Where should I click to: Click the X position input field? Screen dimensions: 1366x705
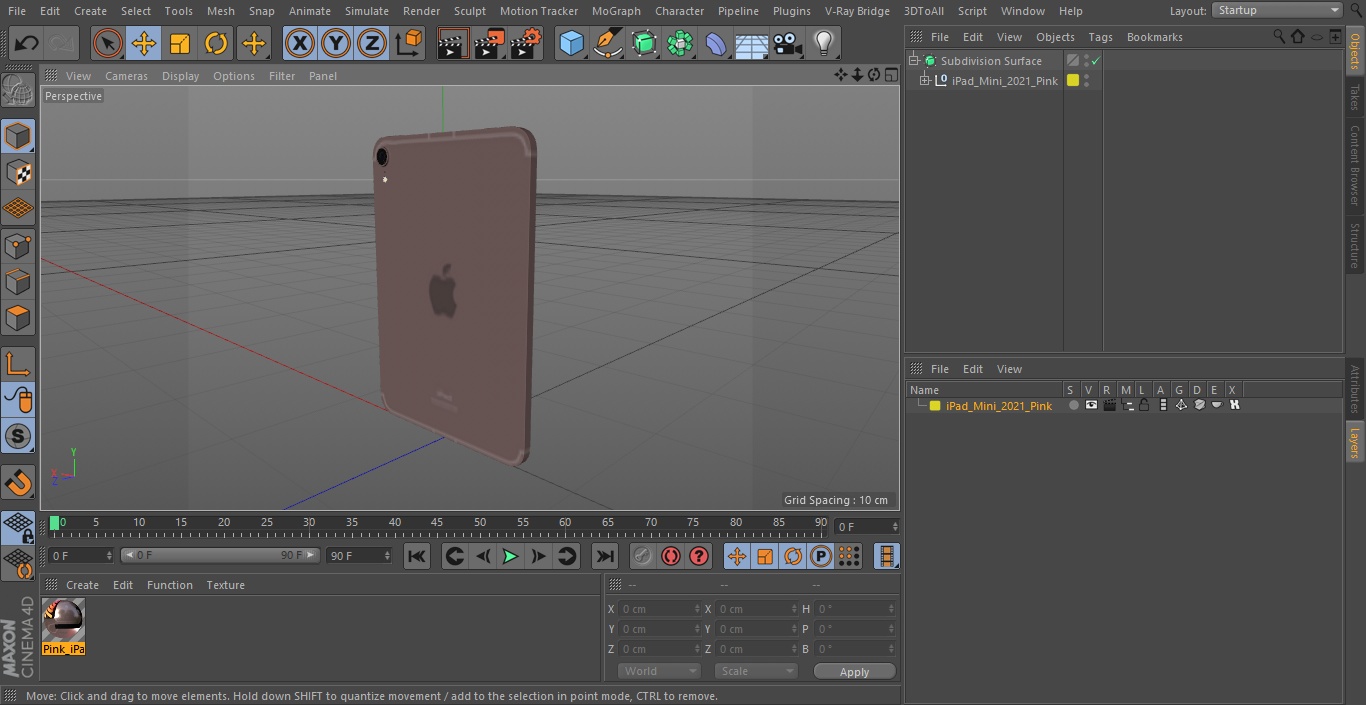(x=659, y=609)
